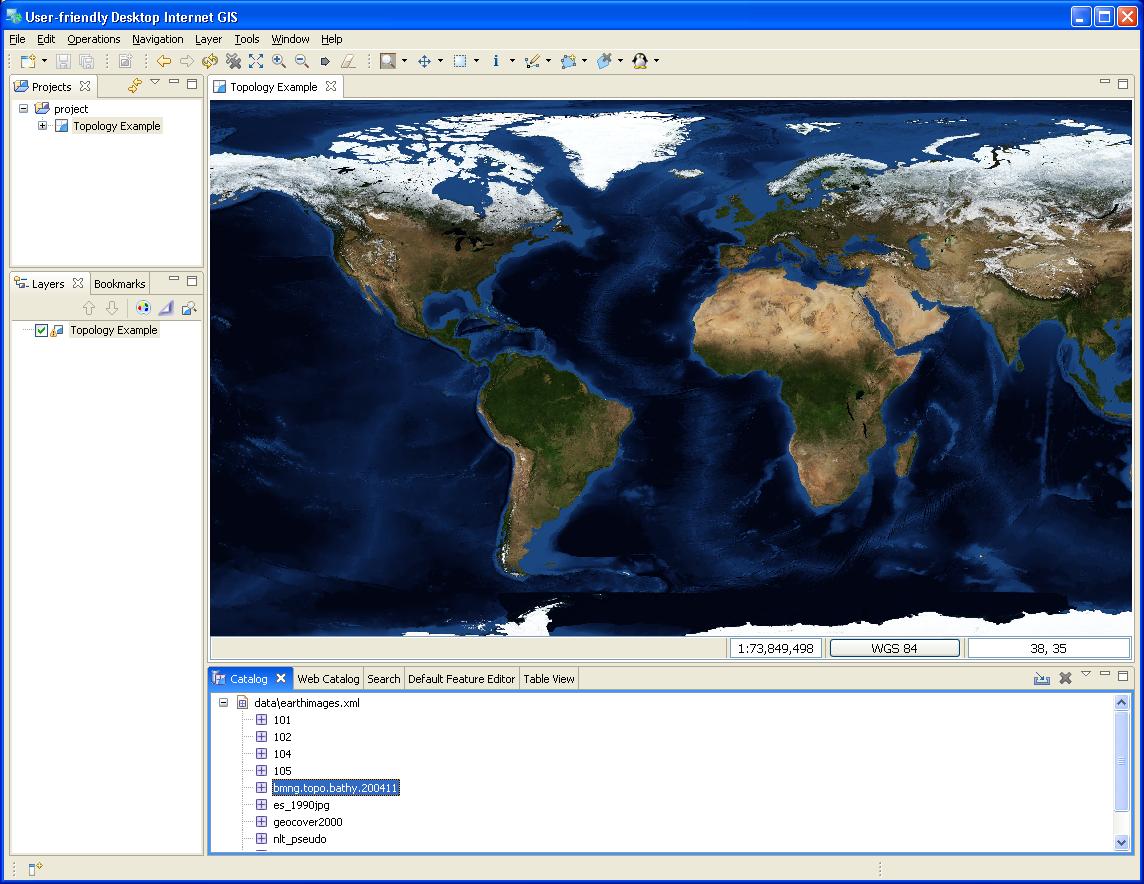The height and width of the screenshot is (884, 1144).
Task: Expand the Topology Example project node
Action: pyautogui.click(x=42, y=126)
